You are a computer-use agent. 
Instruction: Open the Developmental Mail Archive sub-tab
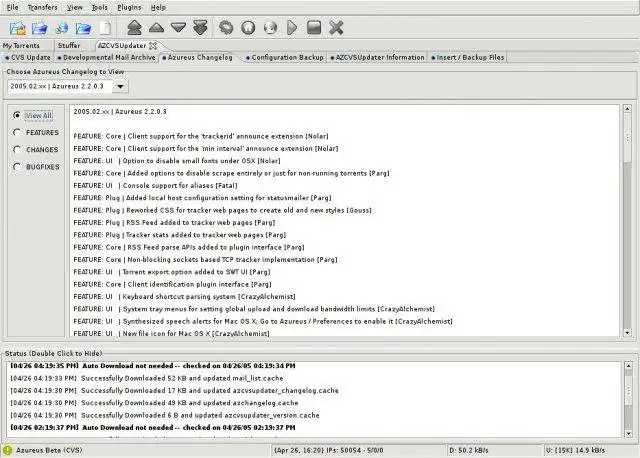pos(107,58)
